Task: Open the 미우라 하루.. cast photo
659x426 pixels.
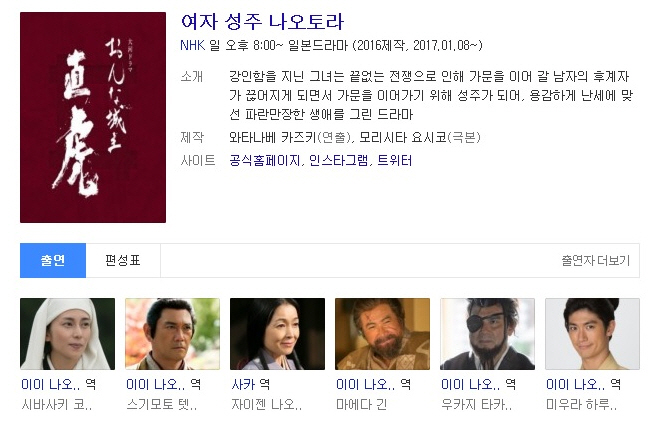Action: point(593,334)
